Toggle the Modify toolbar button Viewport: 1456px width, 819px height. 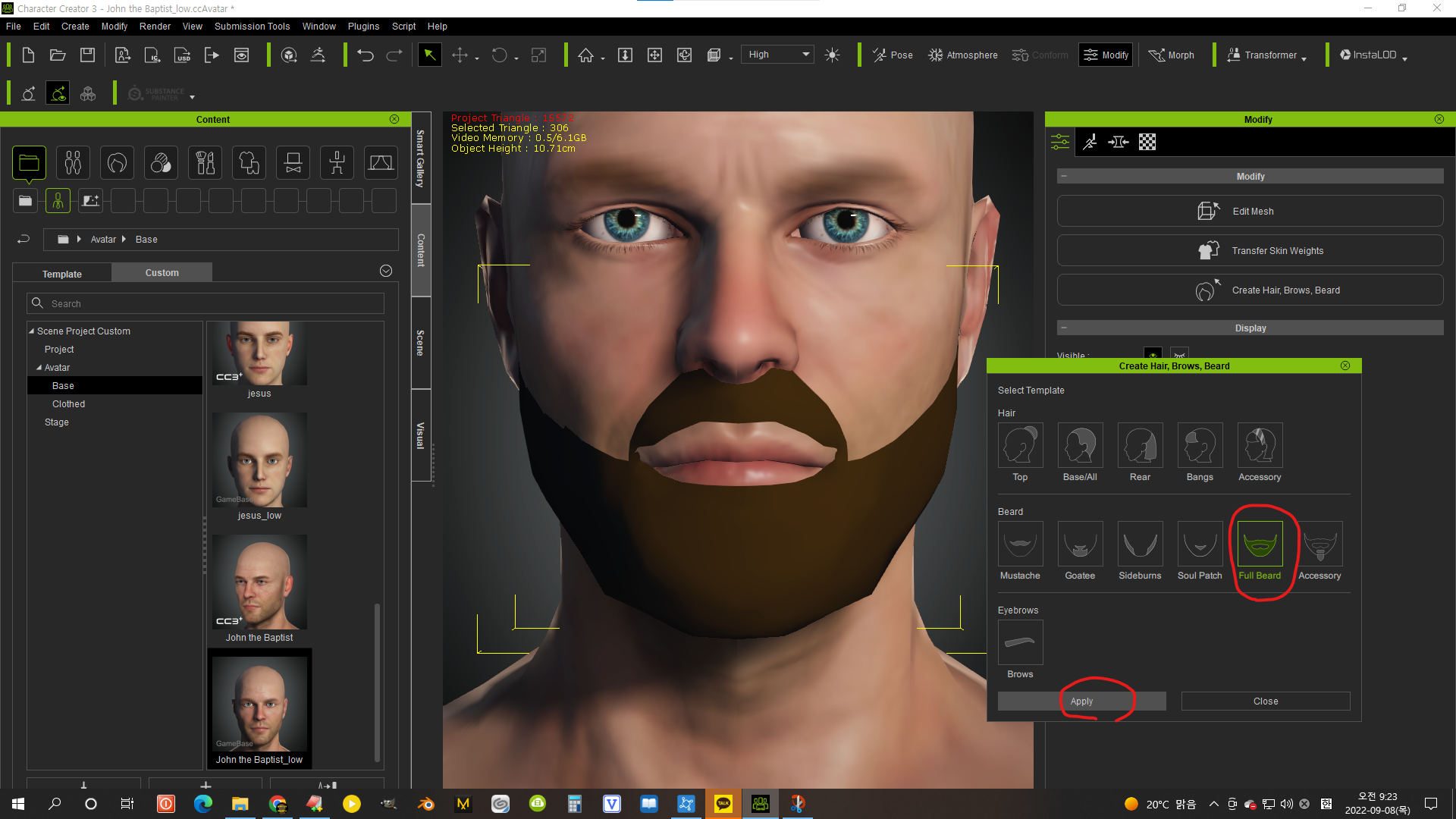[1106, 55]
